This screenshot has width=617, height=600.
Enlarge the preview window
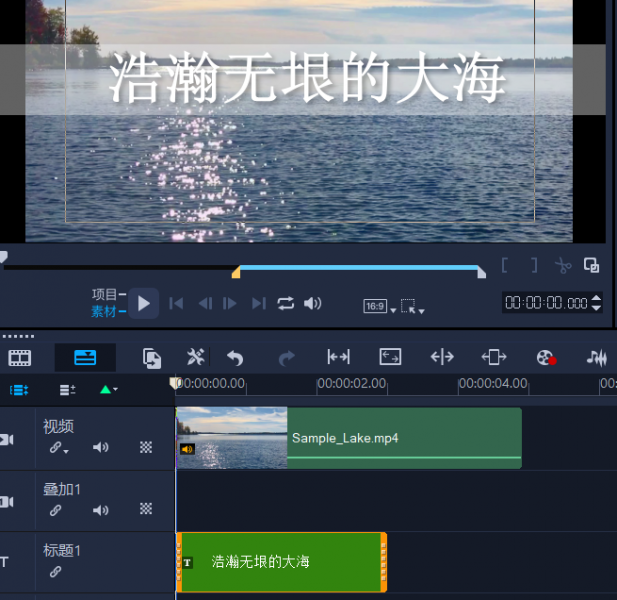tap(591, 265)
